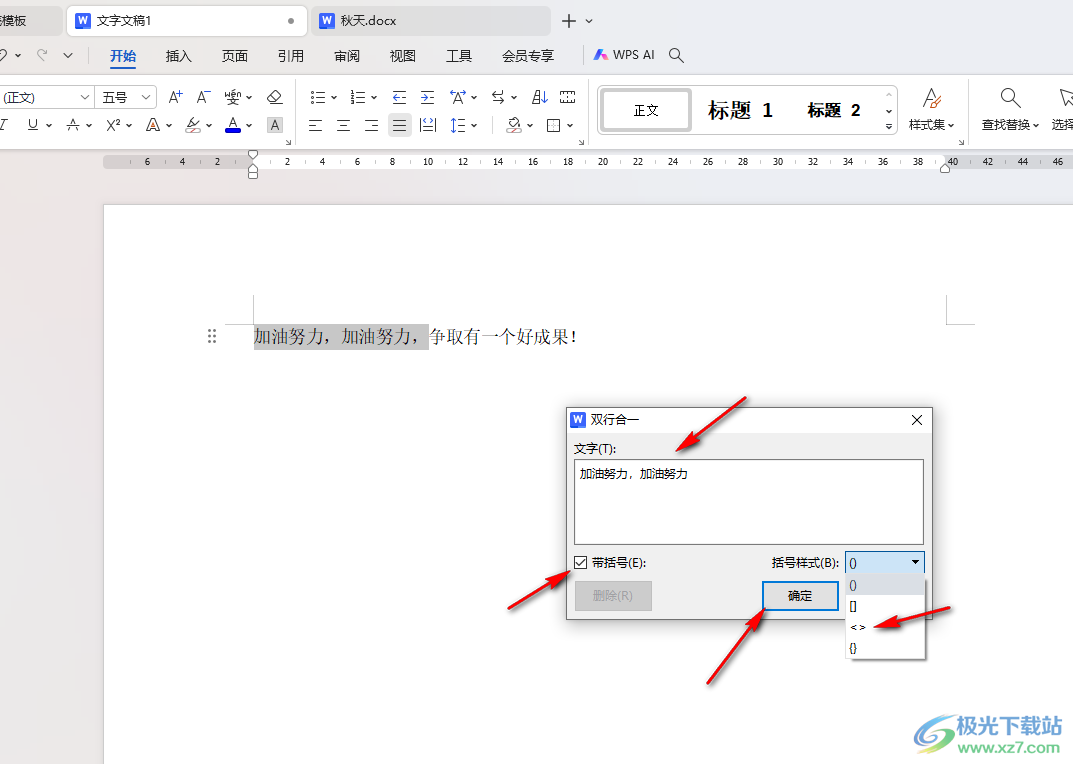
Task: Select the {} bracket style option
Action: [853, 648]
